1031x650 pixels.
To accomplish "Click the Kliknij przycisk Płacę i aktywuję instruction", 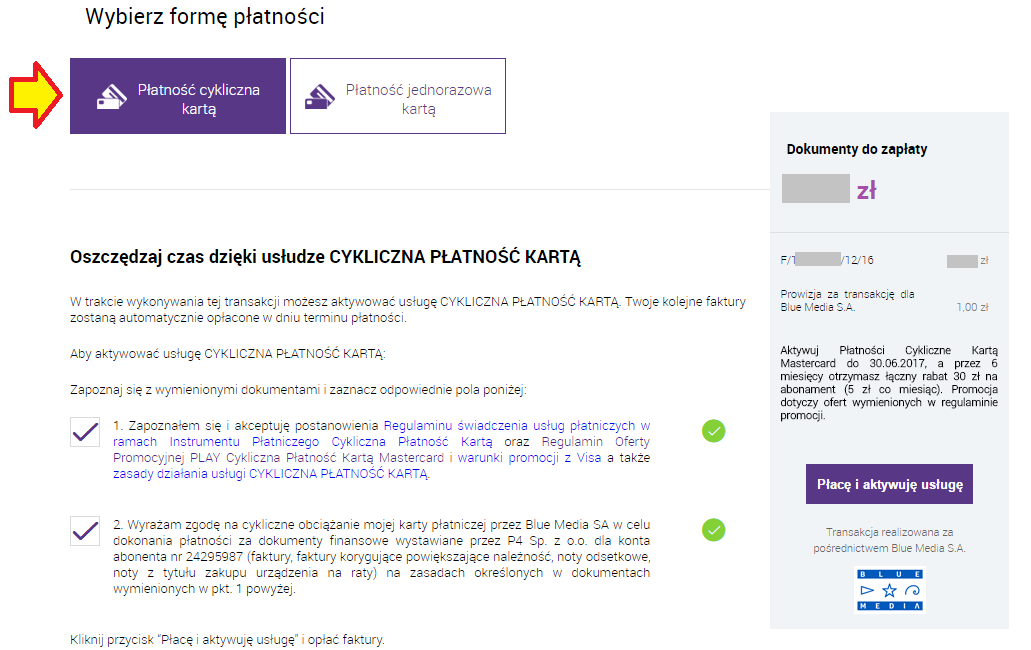I will (228, 639).
